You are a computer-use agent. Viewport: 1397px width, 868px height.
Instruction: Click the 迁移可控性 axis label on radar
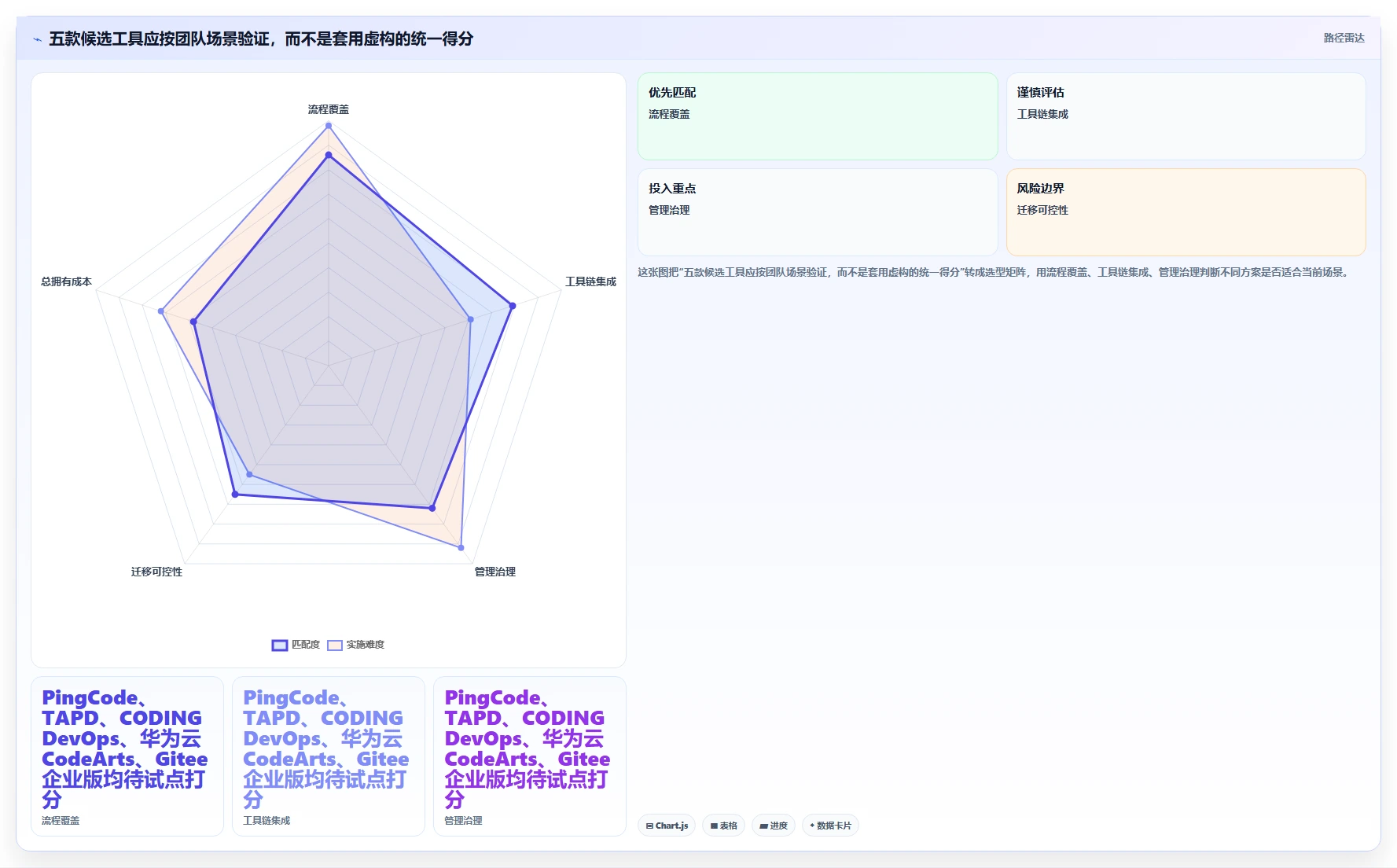click(156, 572)
